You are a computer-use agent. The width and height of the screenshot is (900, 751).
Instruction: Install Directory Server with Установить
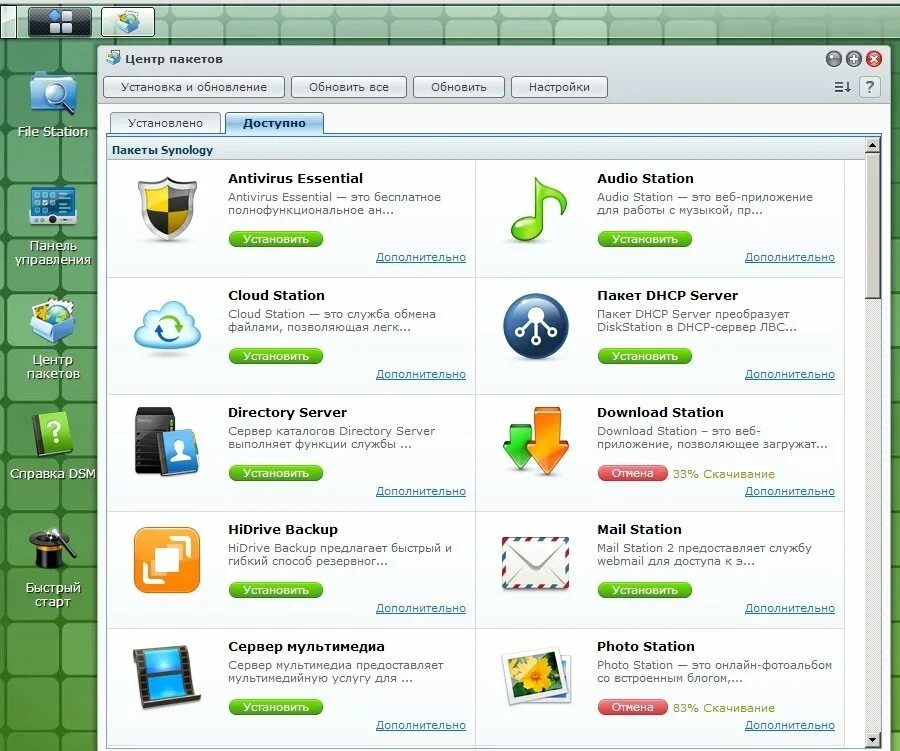coord(276,473)
